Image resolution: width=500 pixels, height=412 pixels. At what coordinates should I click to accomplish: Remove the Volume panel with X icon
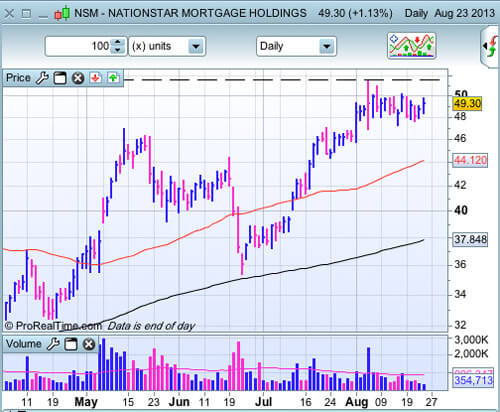[x=89, y=344]
